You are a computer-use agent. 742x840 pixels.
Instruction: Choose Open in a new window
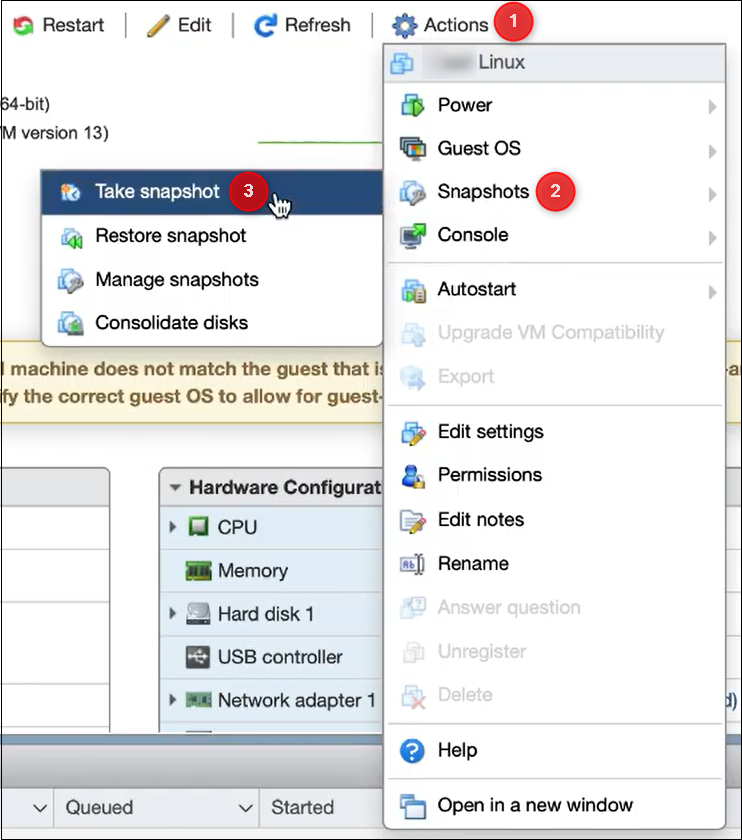554,805
